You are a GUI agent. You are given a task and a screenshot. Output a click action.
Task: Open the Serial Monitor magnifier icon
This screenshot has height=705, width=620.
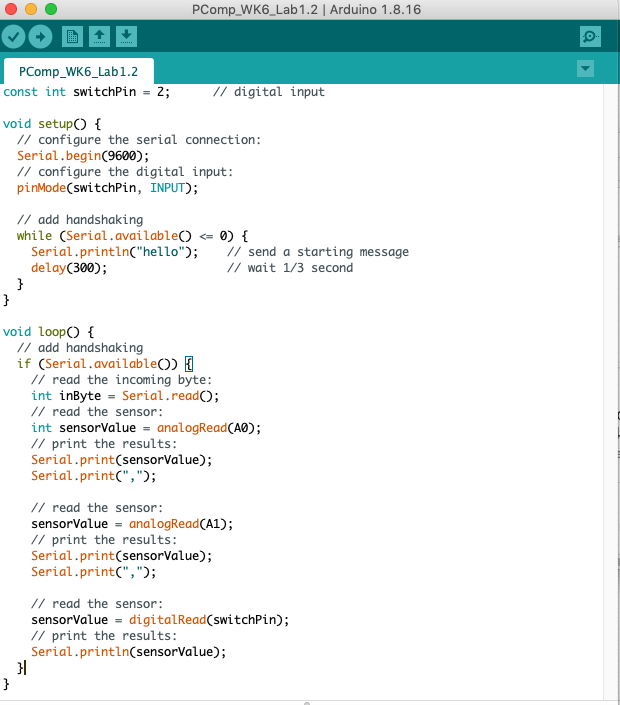pyautogui.click(x=590, y=36)
